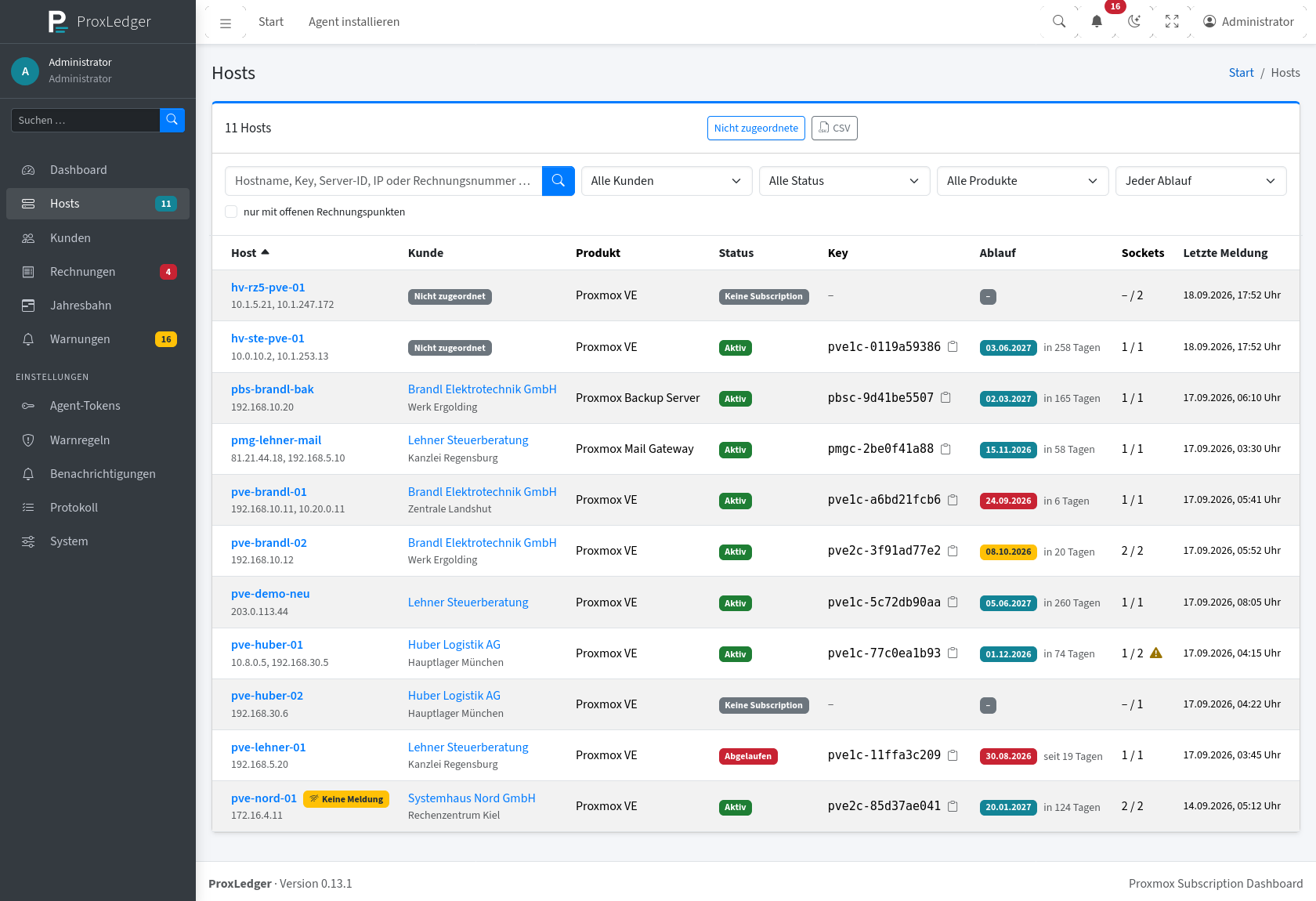Sort table by Host column header
Image resolution: width=1316 pixels, height=901 pixels.
[x=250, y=253]
